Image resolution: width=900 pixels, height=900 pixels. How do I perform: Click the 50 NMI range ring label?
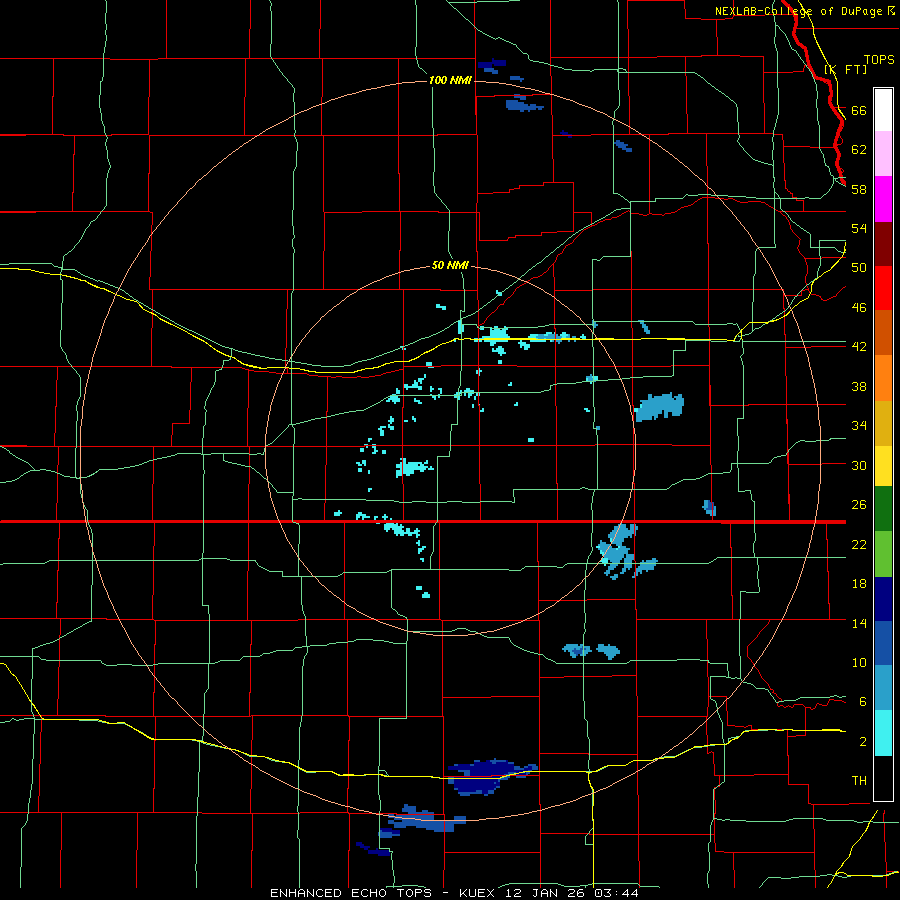pyautogui.click(x=450, y=265)
